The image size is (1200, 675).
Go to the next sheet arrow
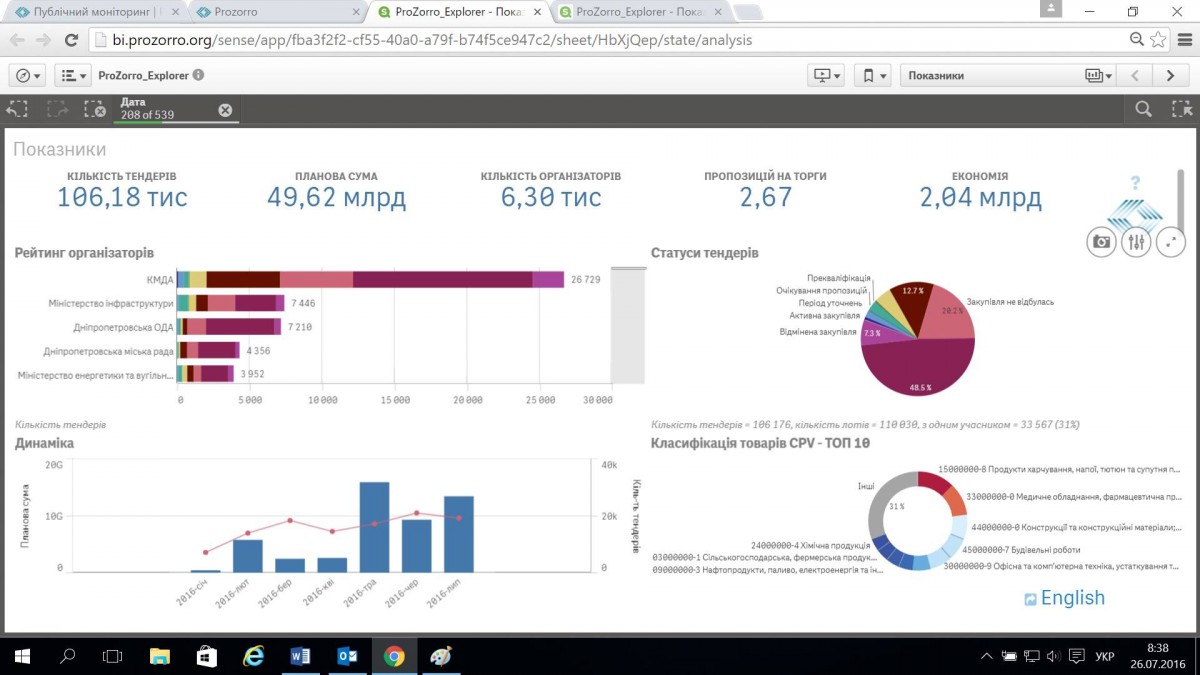(x=1170, y=76)
